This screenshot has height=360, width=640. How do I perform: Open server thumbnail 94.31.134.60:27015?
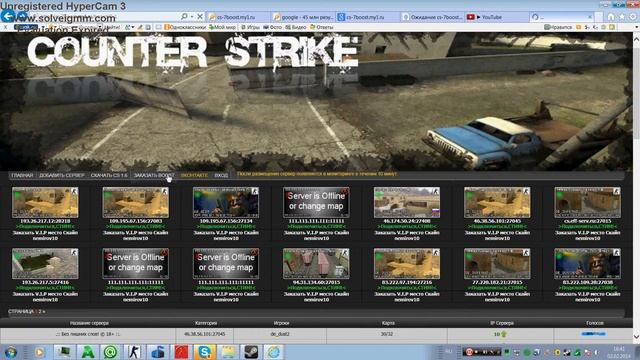pos(316,264)
